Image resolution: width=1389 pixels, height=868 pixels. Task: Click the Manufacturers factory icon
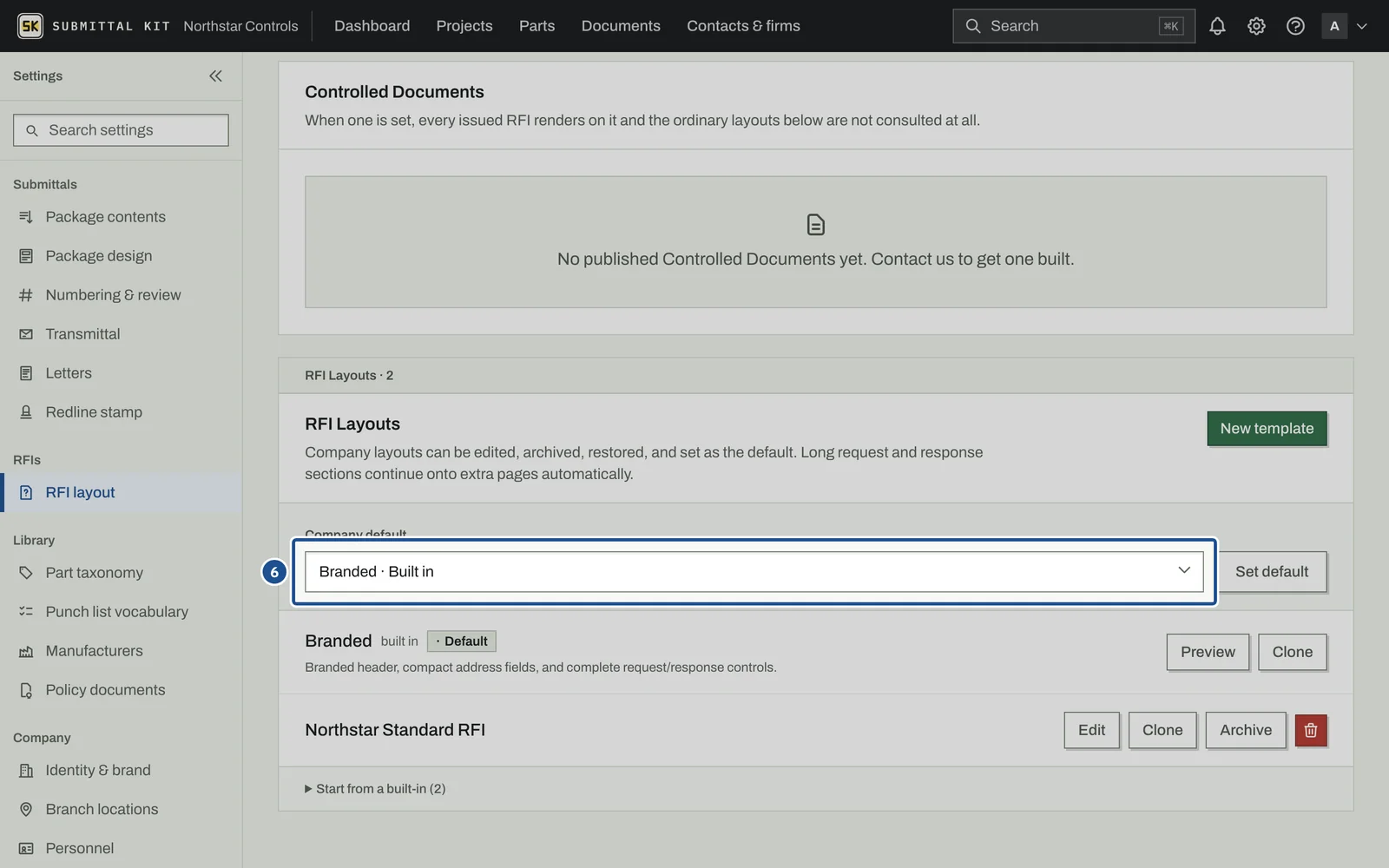(x=26, y=651)
